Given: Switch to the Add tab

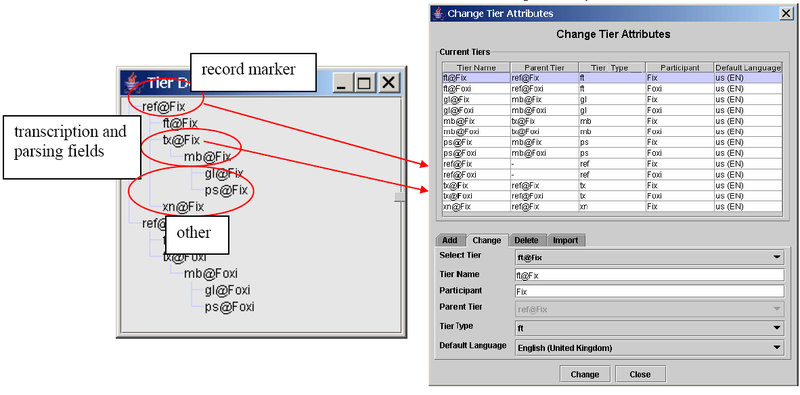Looking at the screenshot, I should [449, 240].
